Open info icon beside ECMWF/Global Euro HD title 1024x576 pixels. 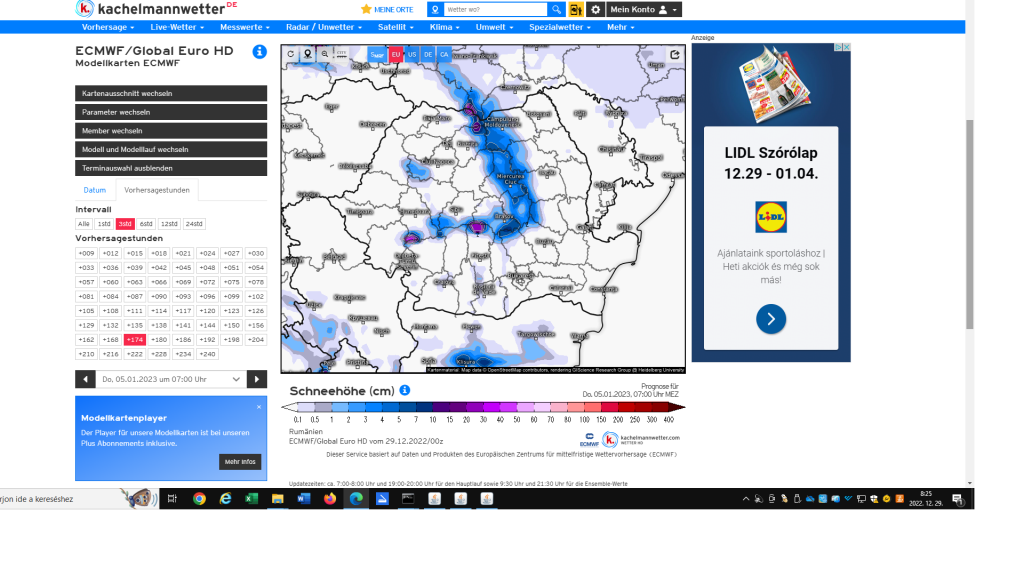click(x=260, y=52)
